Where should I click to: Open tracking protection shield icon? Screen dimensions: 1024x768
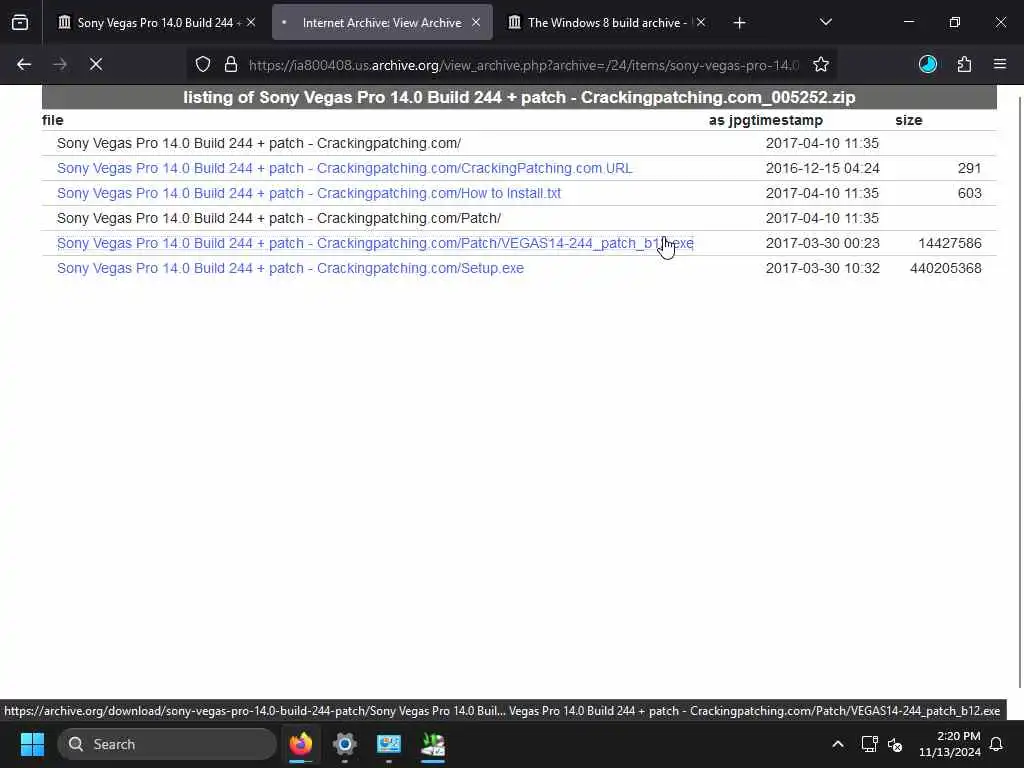pos(203,64)
